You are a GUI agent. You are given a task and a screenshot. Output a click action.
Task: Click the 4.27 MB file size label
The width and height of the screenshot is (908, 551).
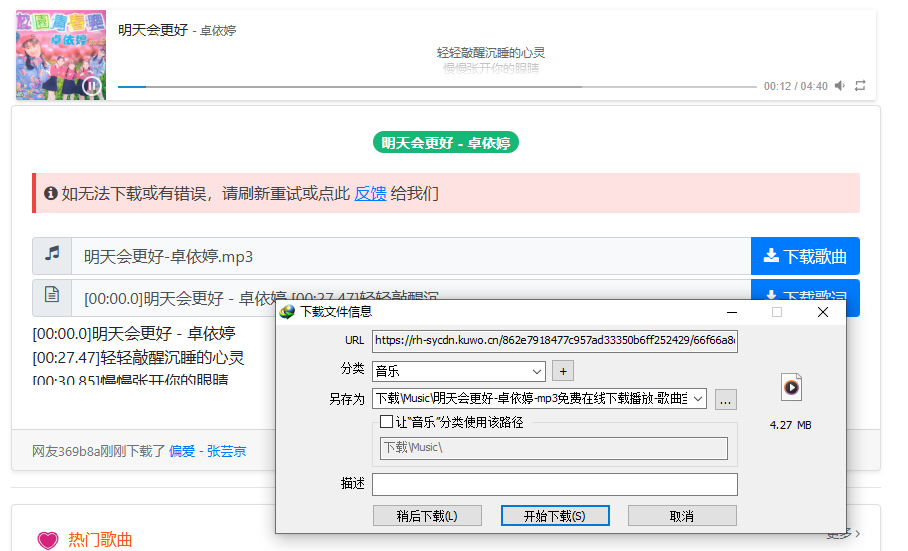(x=790, y=425)
